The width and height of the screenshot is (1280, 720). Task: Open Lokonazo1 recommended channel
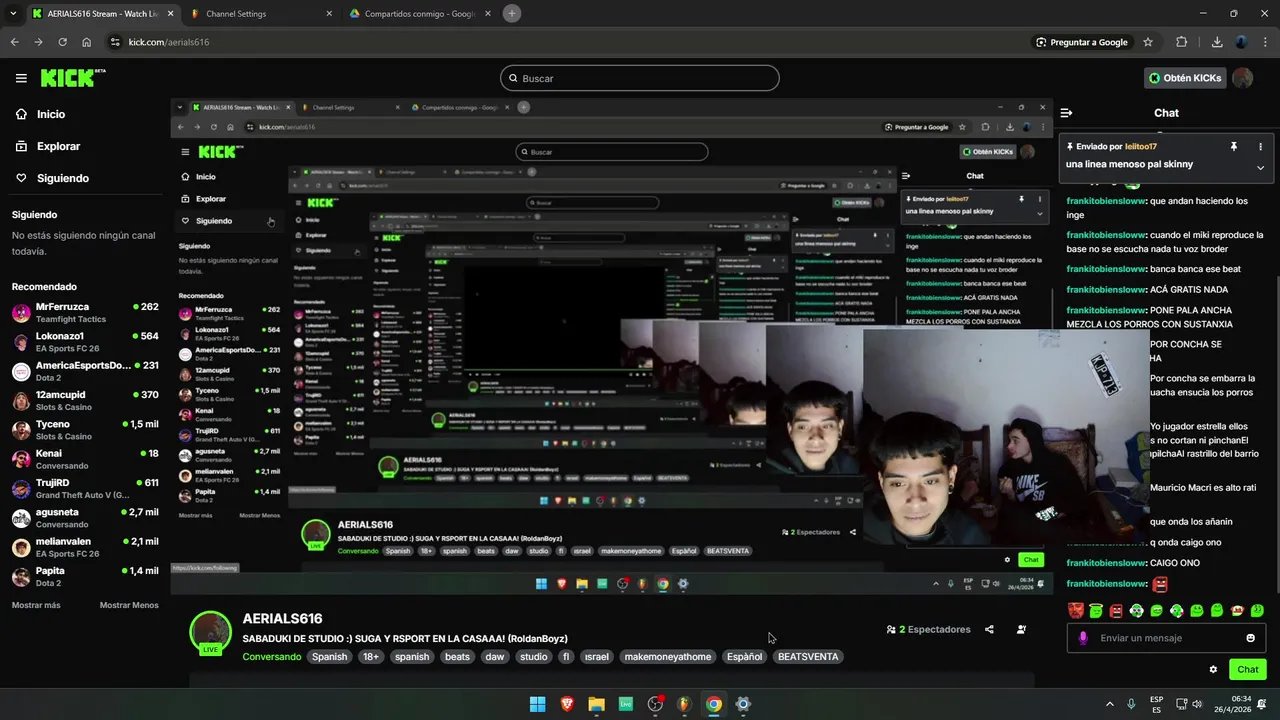pos(85,342)
